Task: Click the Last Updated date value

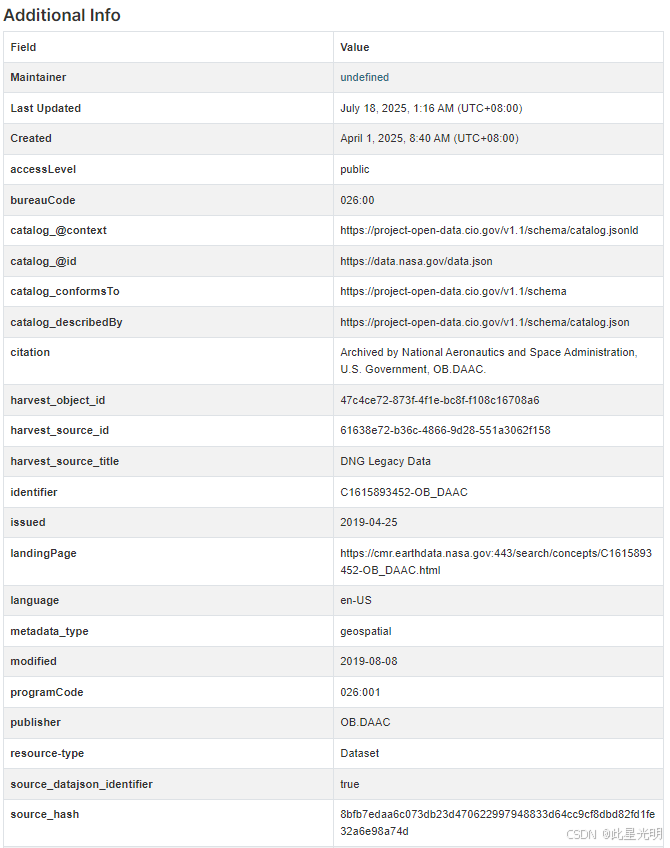Action: coord(431,108)
